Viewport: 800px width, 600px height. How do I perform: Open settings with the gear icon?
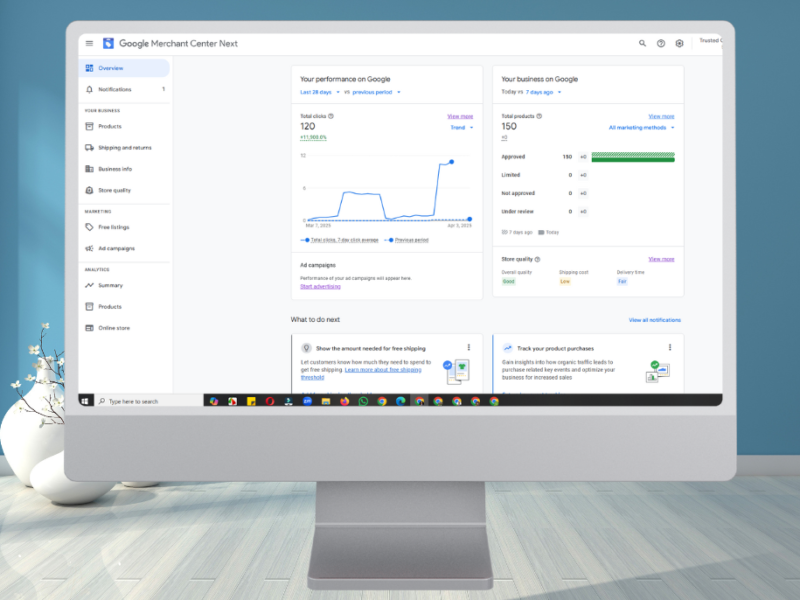[x=679, y=43]
